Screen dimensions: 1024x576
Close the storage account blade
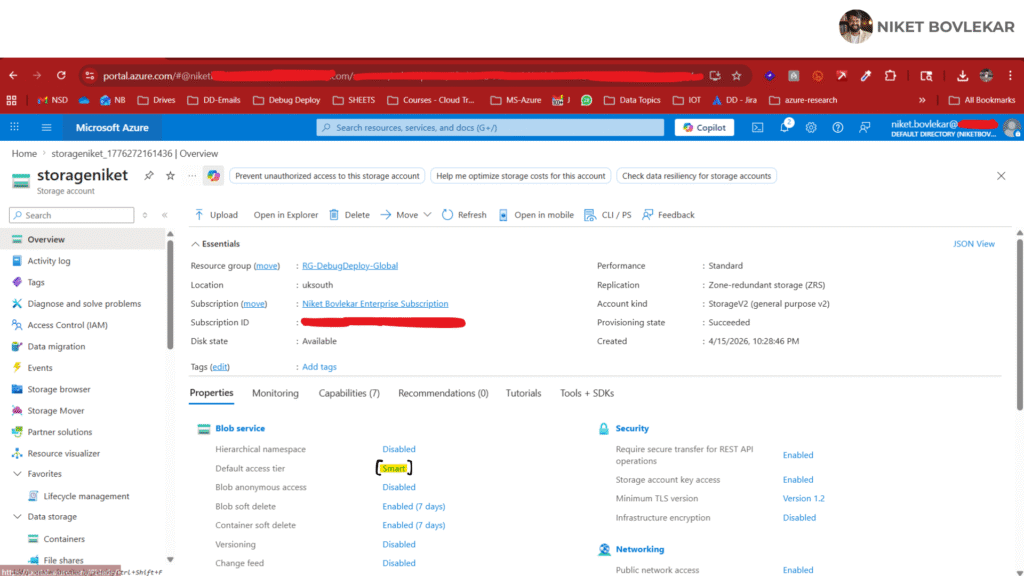(1001, 176)
